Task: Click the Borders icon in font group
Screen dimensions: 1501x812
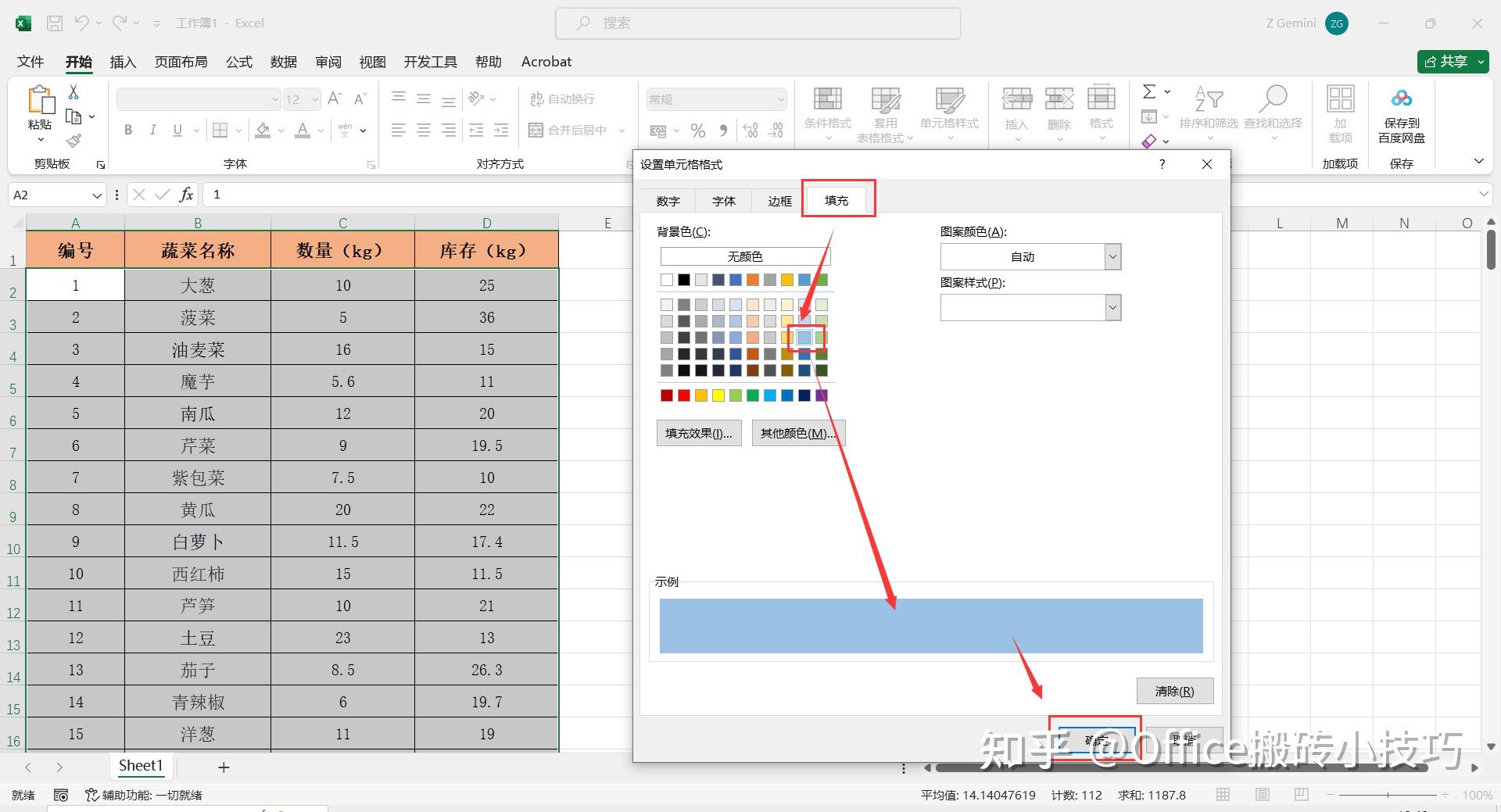Action: [221, 130]
